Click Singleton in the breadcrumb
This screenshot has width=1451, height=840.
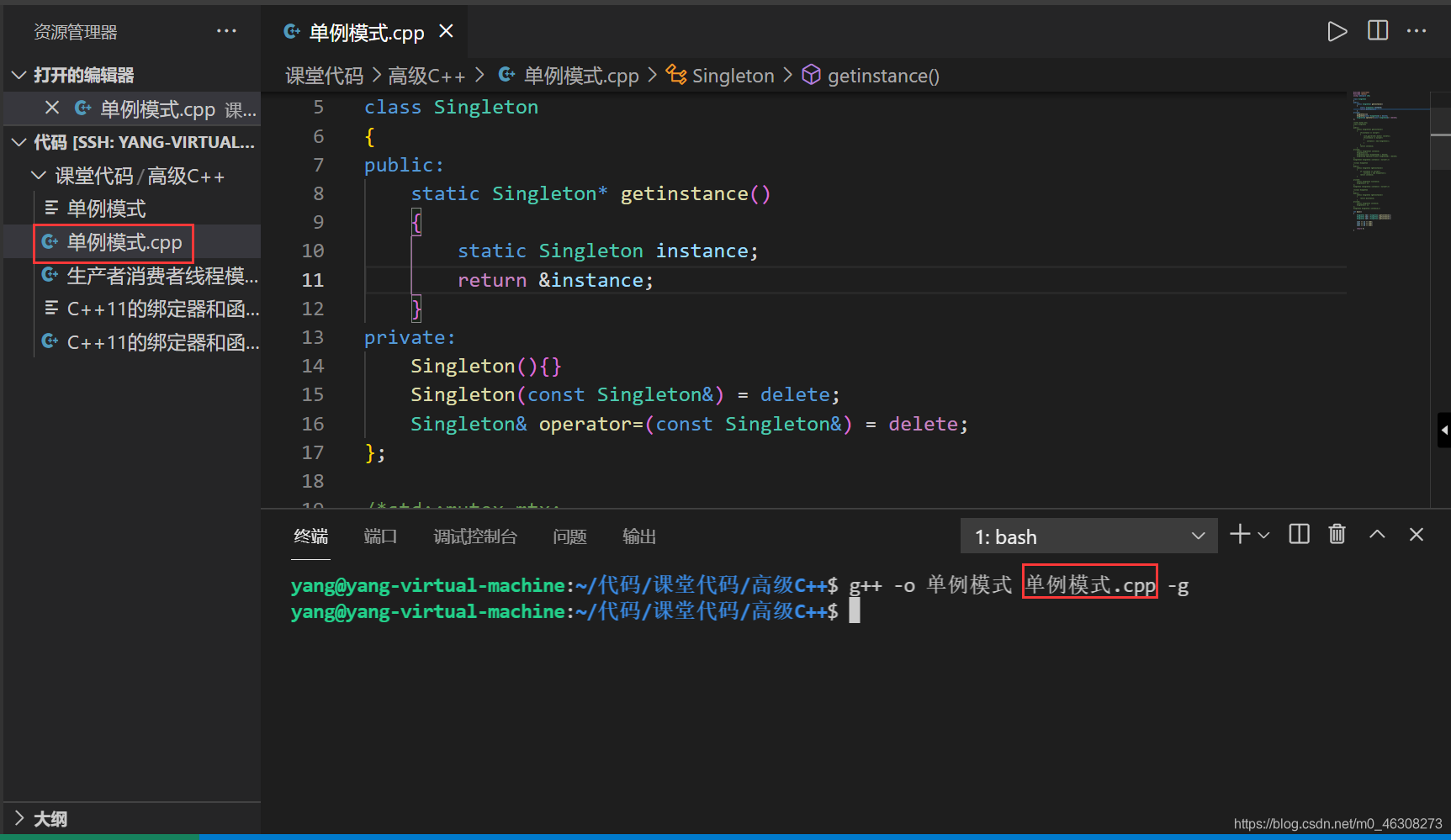click(x=733, y=76)
